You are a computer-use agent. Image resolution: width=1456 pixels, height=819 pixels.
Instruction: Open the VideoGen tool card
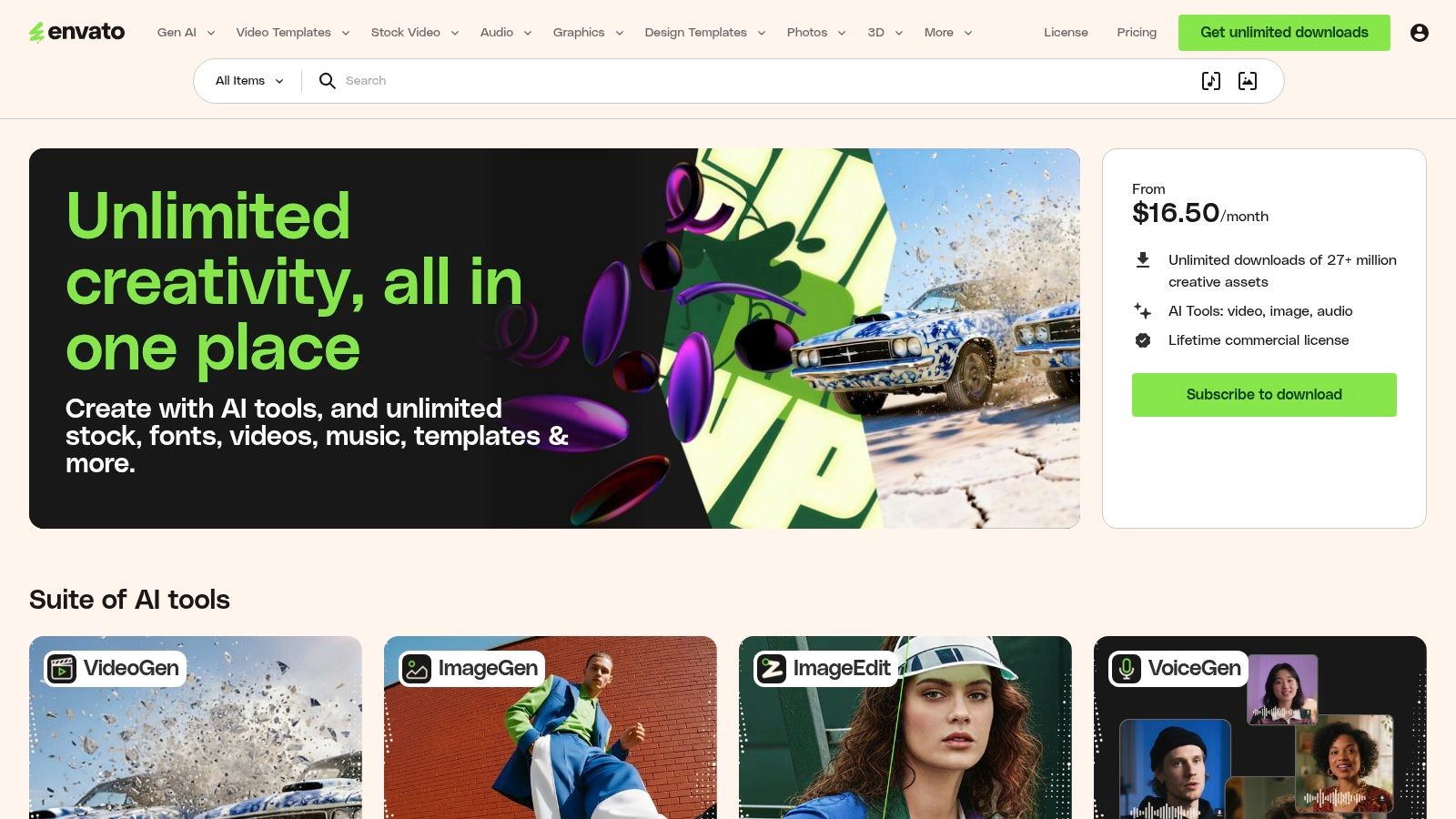[196, 727]
